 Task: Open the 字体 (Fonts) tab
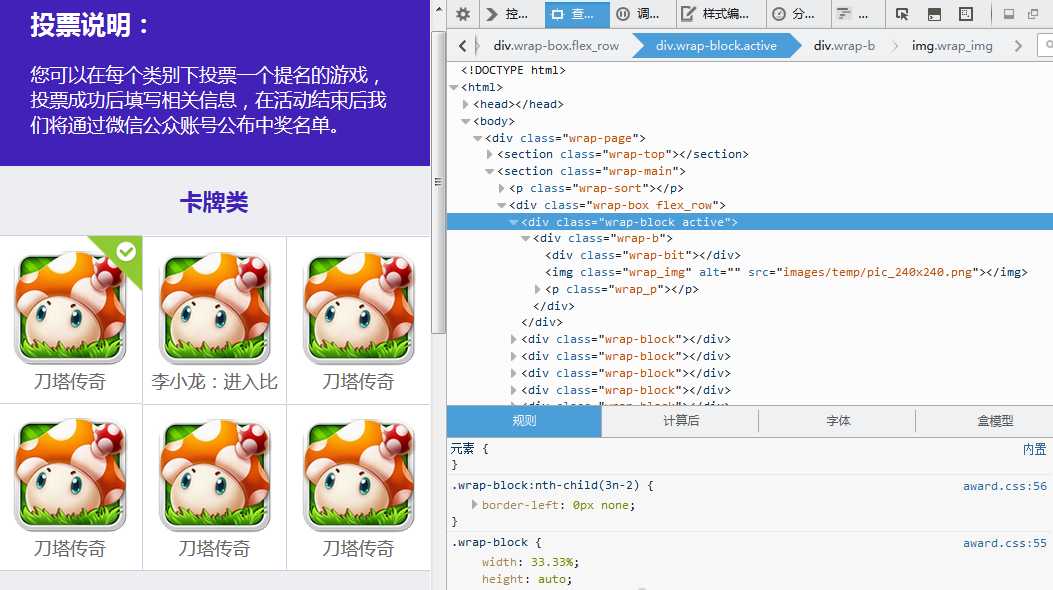click(838, 421)
